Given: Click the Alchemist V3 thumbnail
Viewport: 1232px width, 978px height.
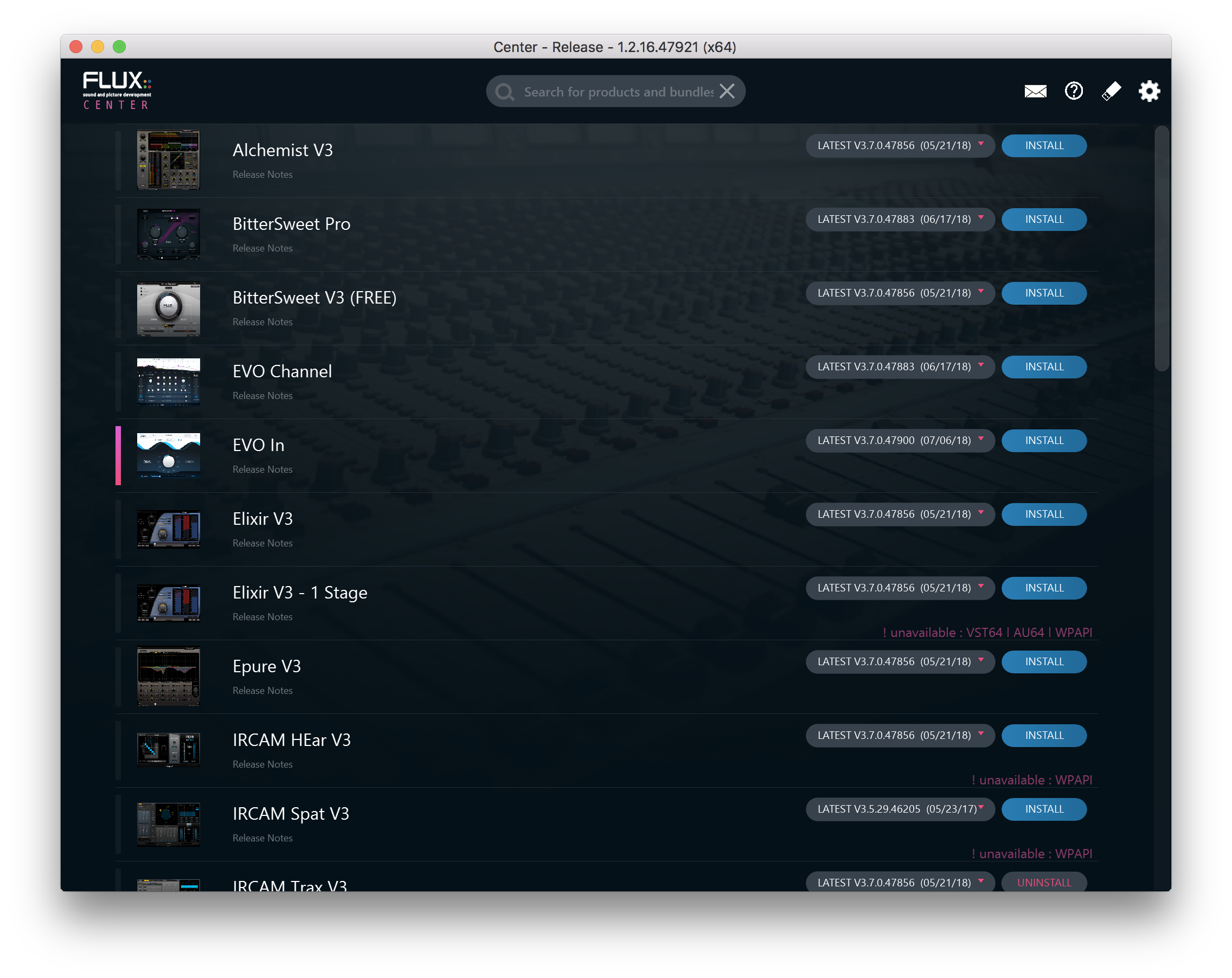Looking at the screenshot, I should [169, 160].
